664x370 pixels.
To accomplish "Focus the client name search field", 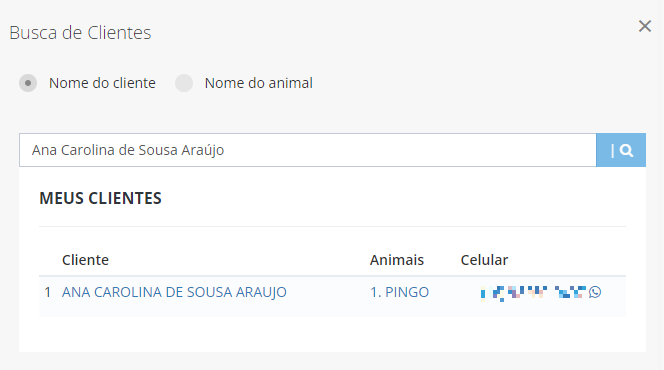I will (308, 150).
